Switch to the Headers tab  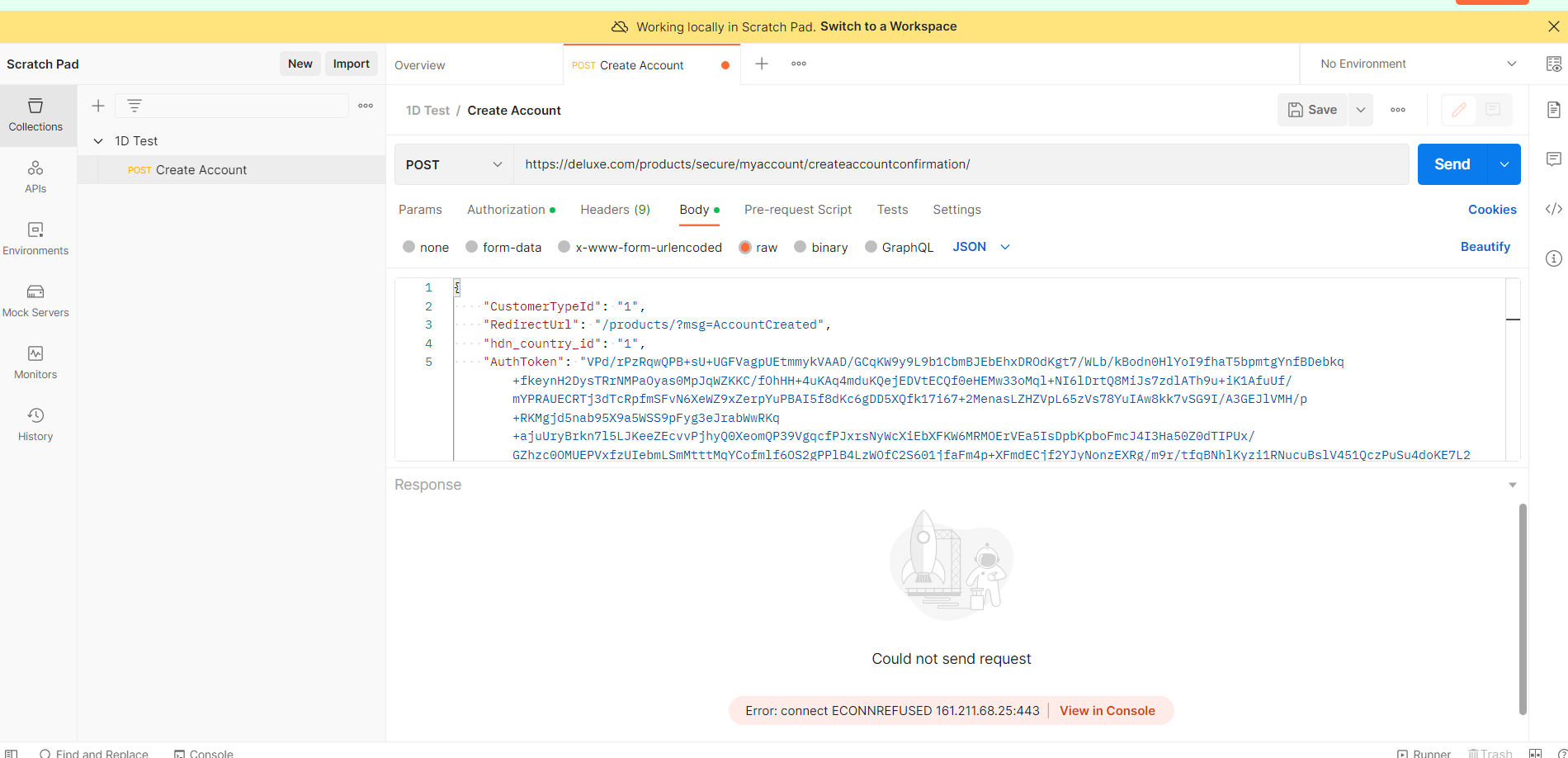615,210
